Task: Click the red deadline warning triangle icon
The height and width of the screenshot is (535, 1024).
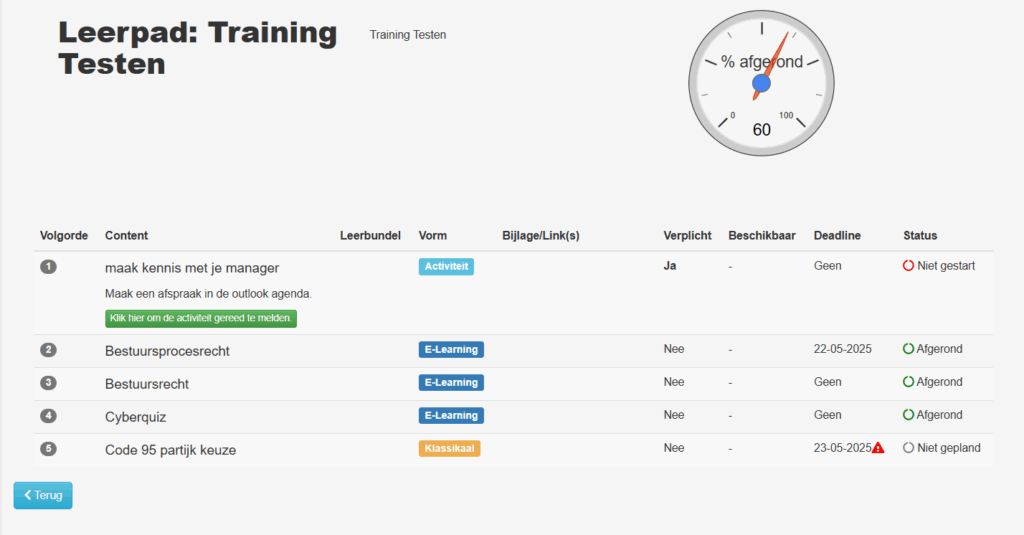Action: [x=878, y=448]
